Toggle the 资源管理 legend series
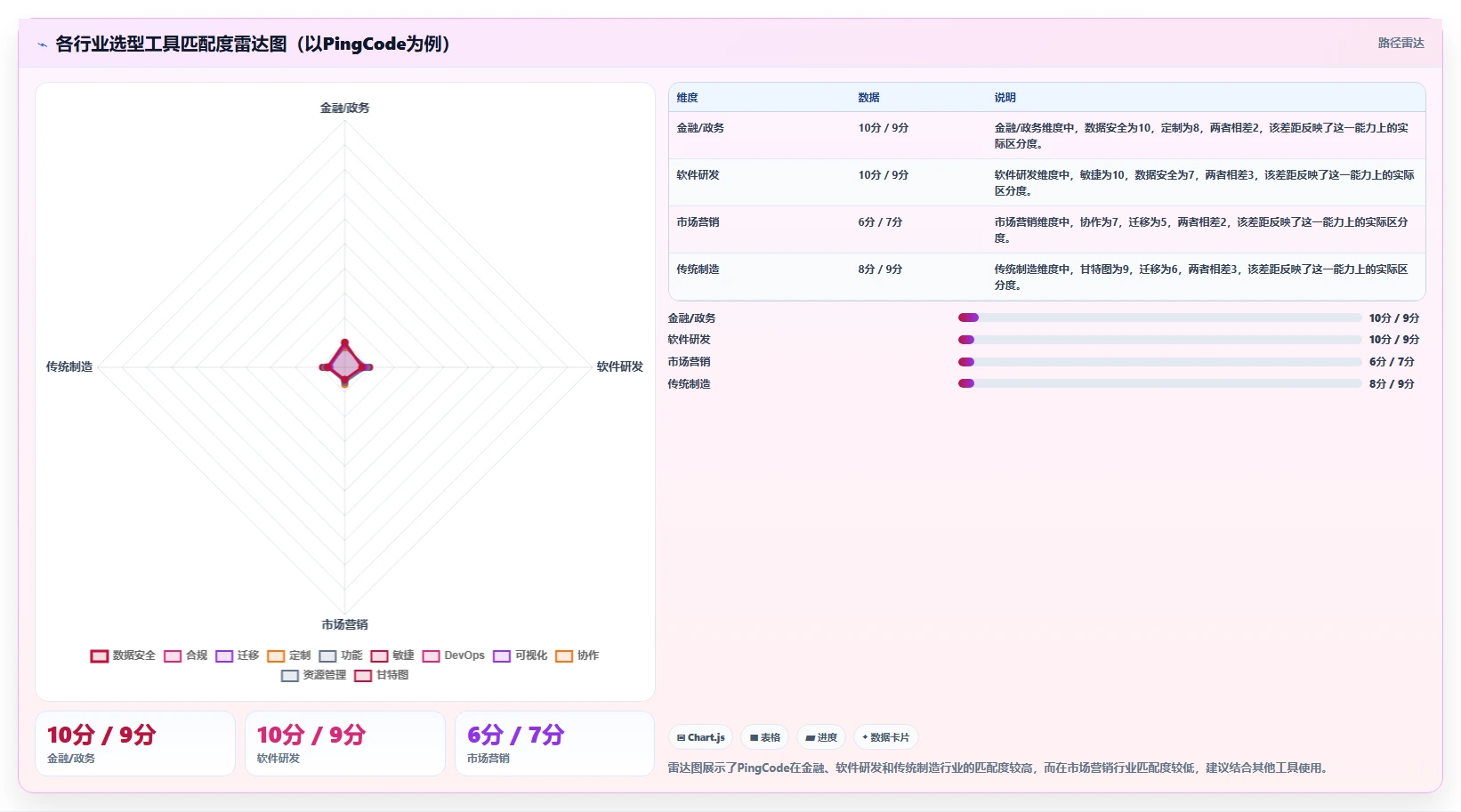The height and width of the screenshot is (812, 1461). [x=313, y=675]
